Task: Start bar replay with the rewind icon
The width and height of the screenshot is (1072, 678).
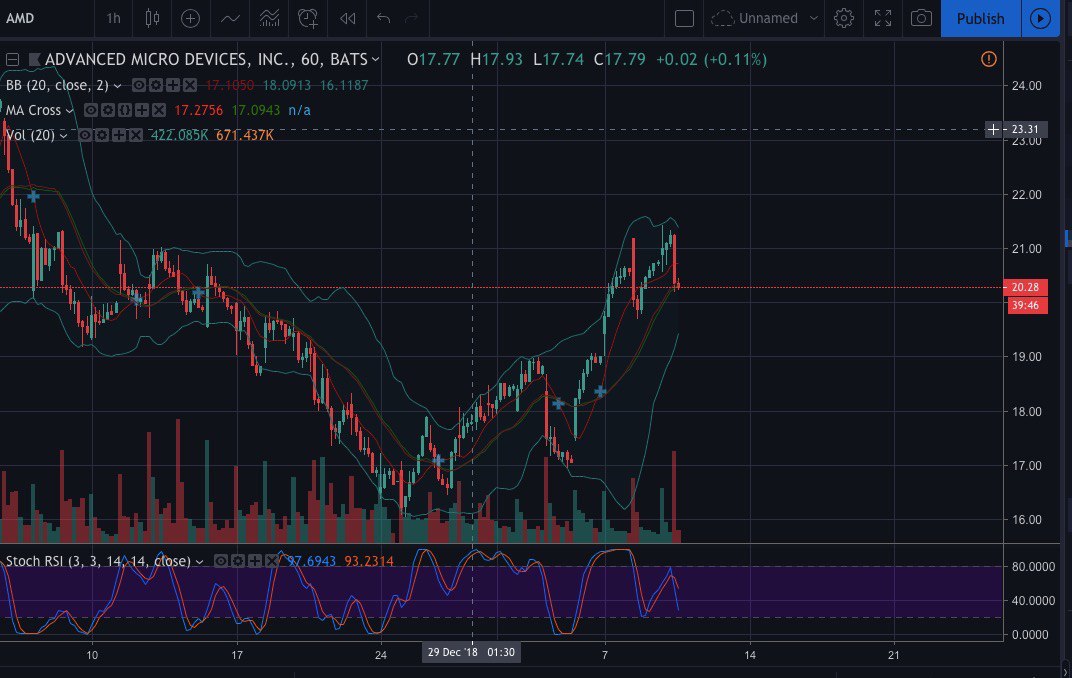Action: [347, 18]
